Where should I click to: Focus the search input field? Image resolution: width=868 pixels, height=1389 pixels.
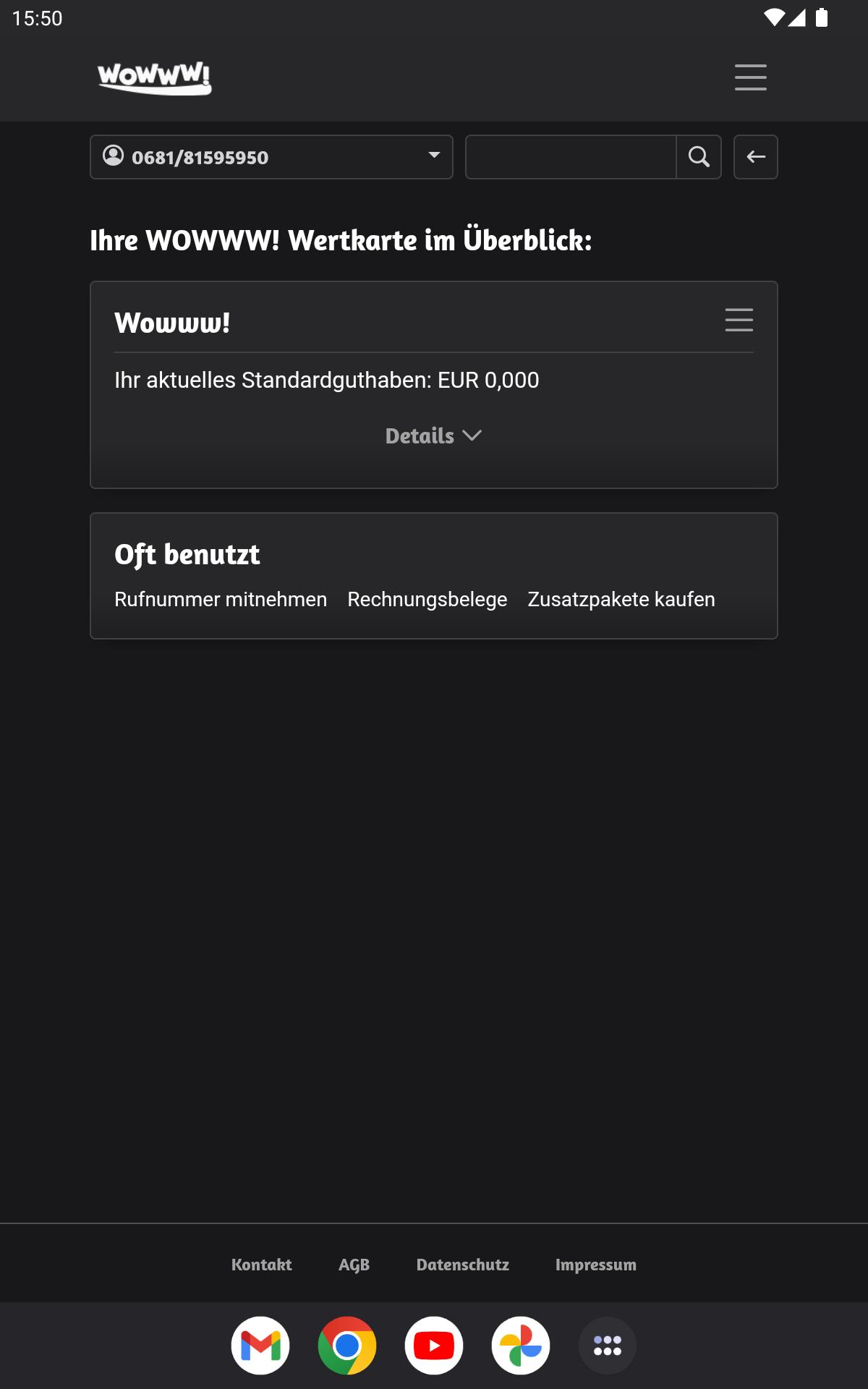[x=571, y=157]
